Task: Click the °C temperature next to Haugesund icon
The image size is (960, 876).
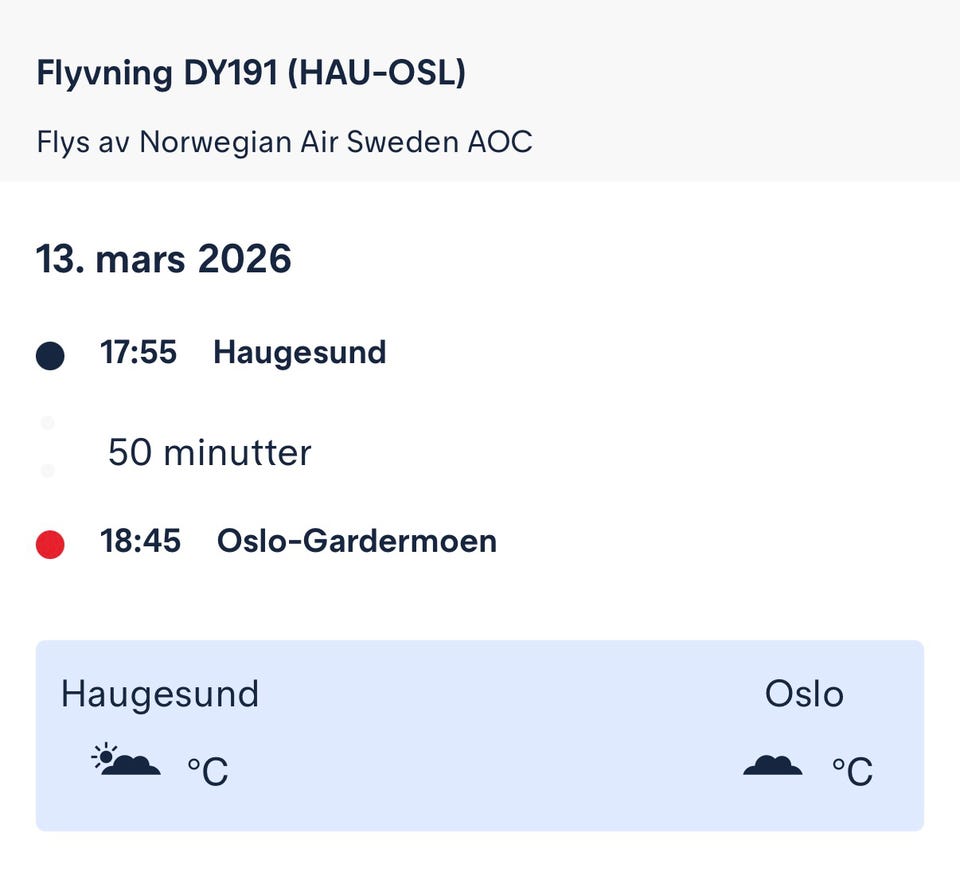Action: [208, 771]
